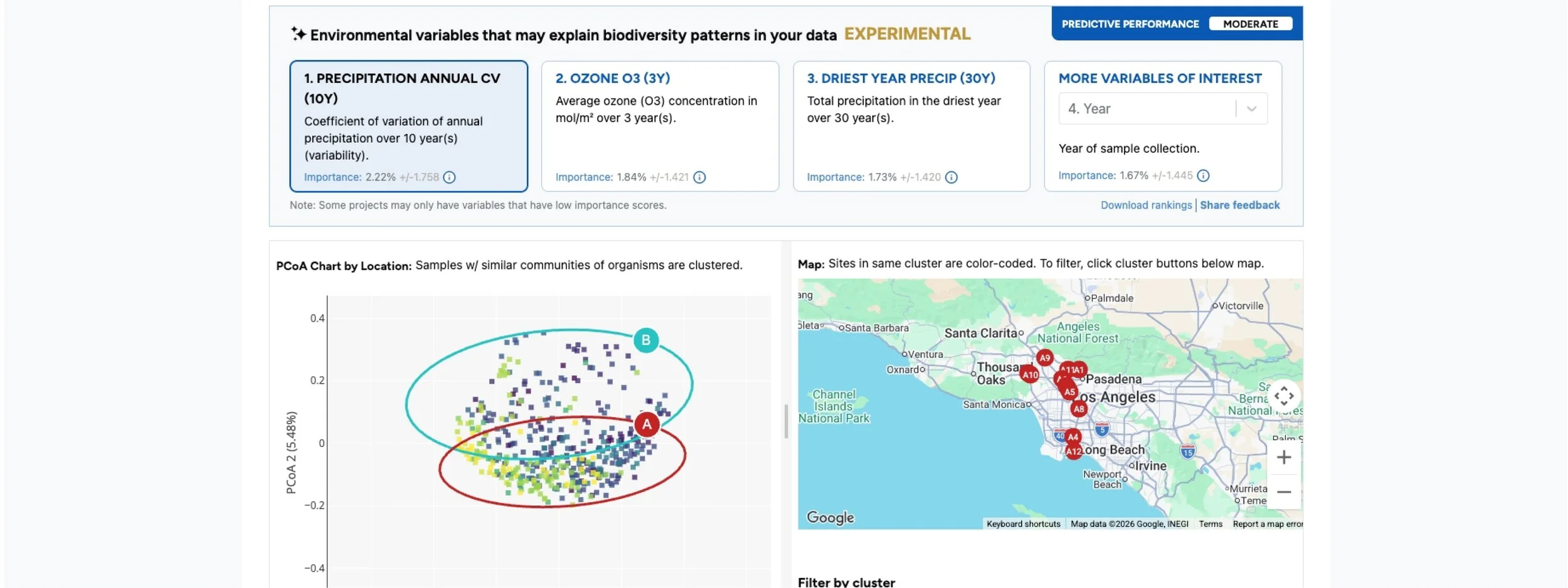Select the Precipitation Annual CV (10Y) card
1568x588 pixels.
pyautogui.click(x=408, y=126)
